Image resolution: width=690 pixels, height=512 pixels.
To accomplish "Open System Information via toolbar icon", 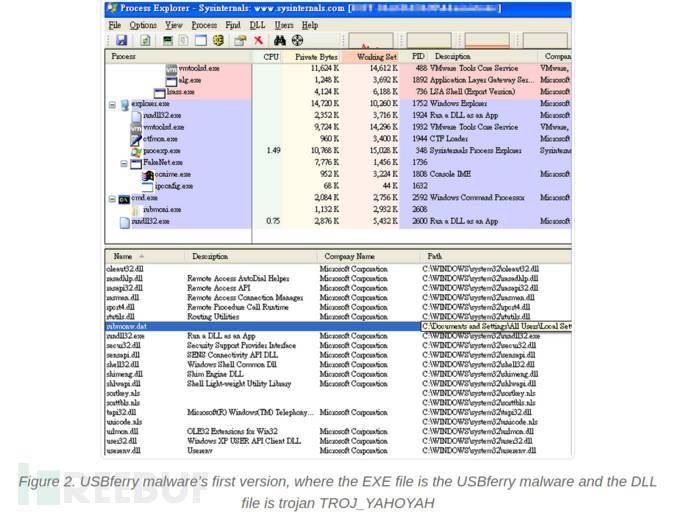I will tap(167, 40).
